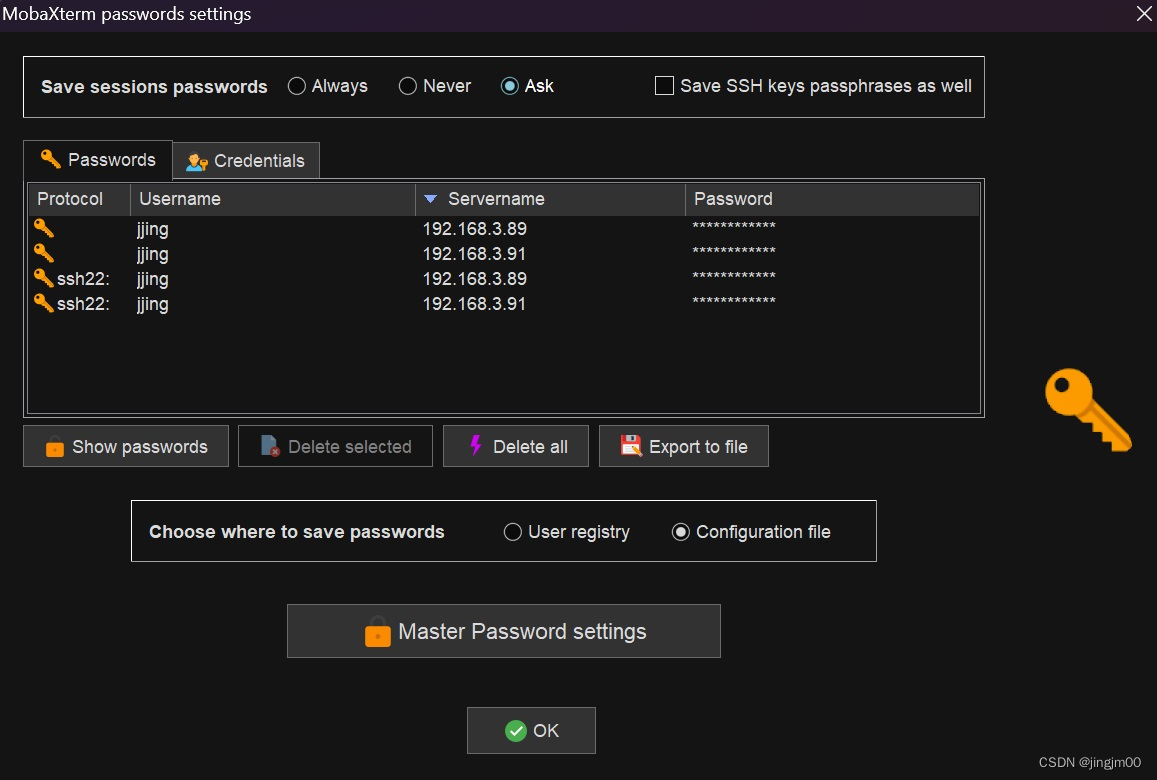Choose User registry as password storage
This screenshot has width=1157, height=780.
click(513, 532)
